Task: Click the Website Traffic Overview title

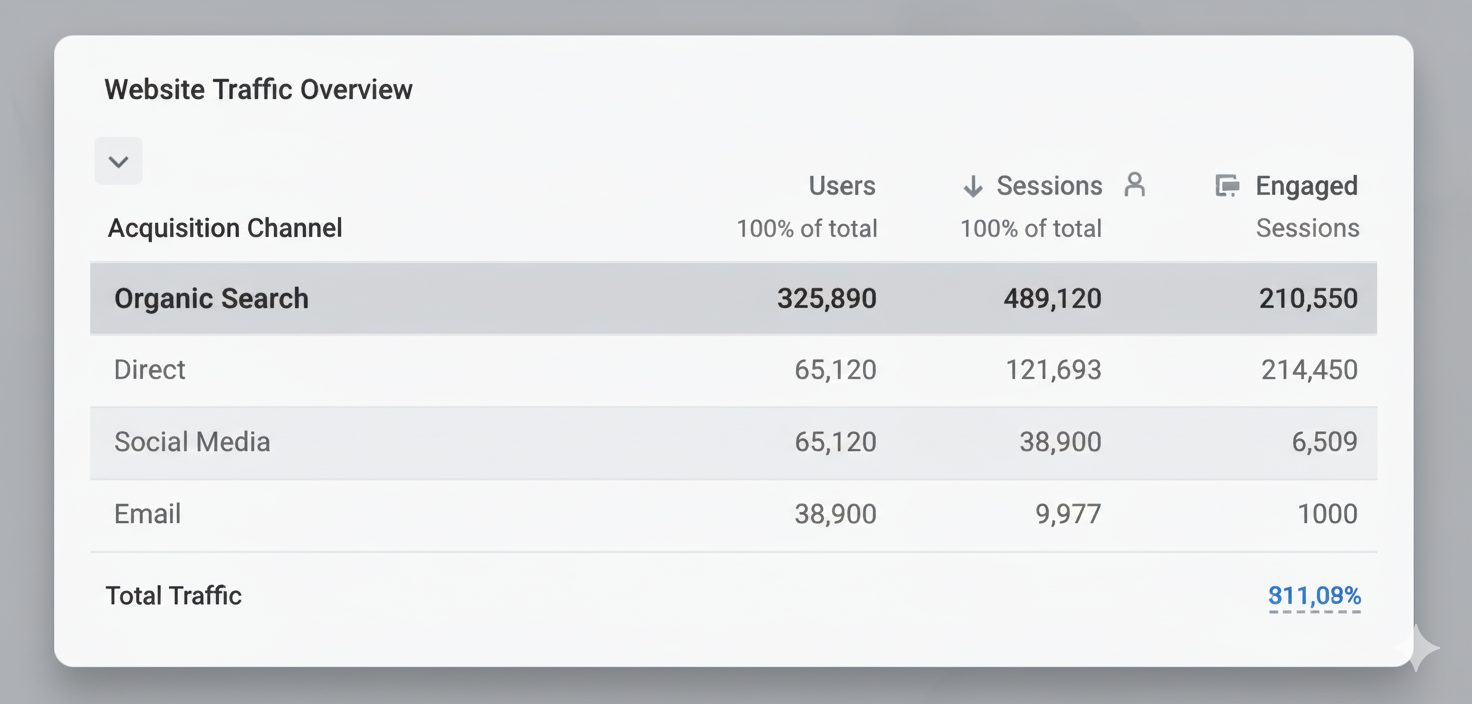Action: pyautogui.click(x=258, y=90)
